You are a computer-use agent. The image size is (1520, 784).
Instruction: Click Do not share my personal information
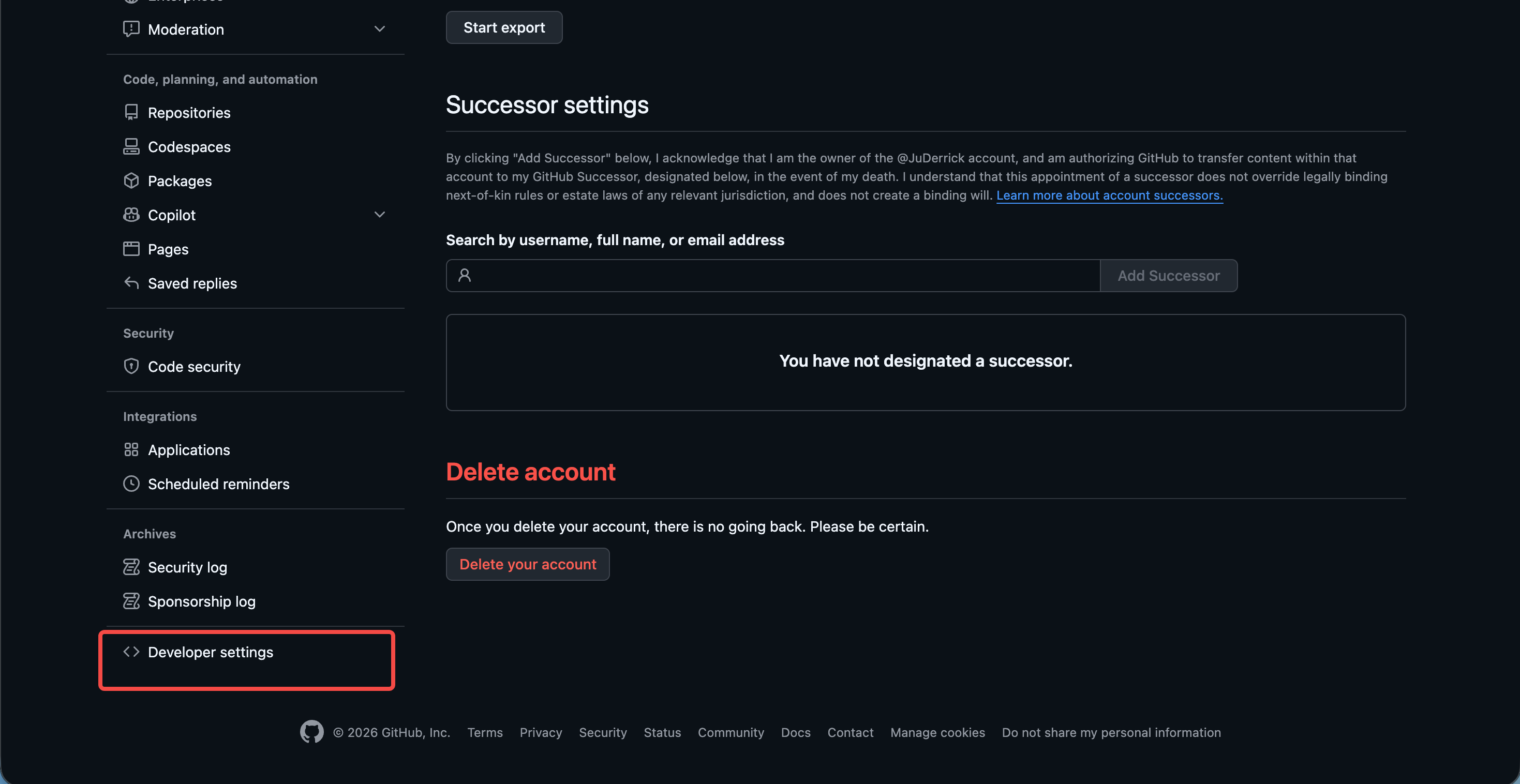(x=1111, y=732)
